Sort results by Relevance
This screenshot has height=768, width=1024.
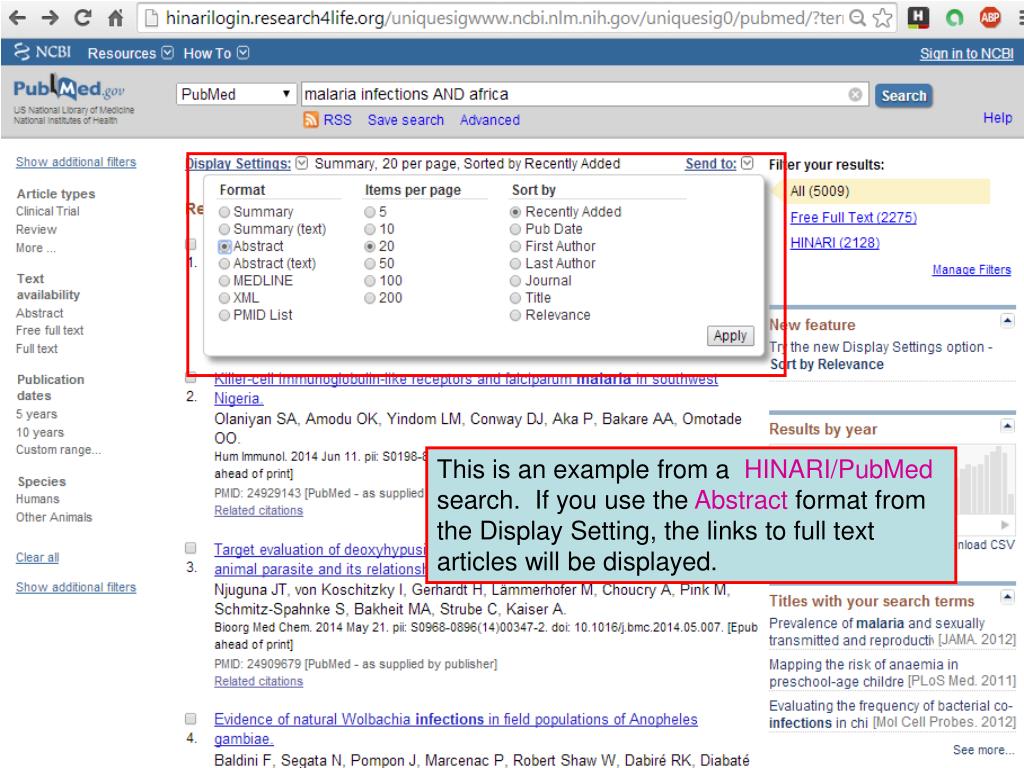(515, 315)
